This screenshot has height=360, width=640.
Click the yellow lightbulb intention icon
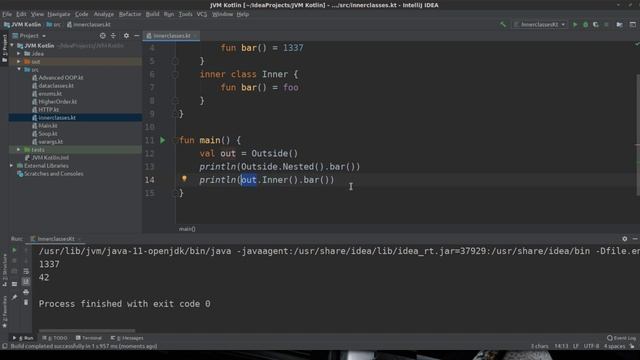[184, 179]
